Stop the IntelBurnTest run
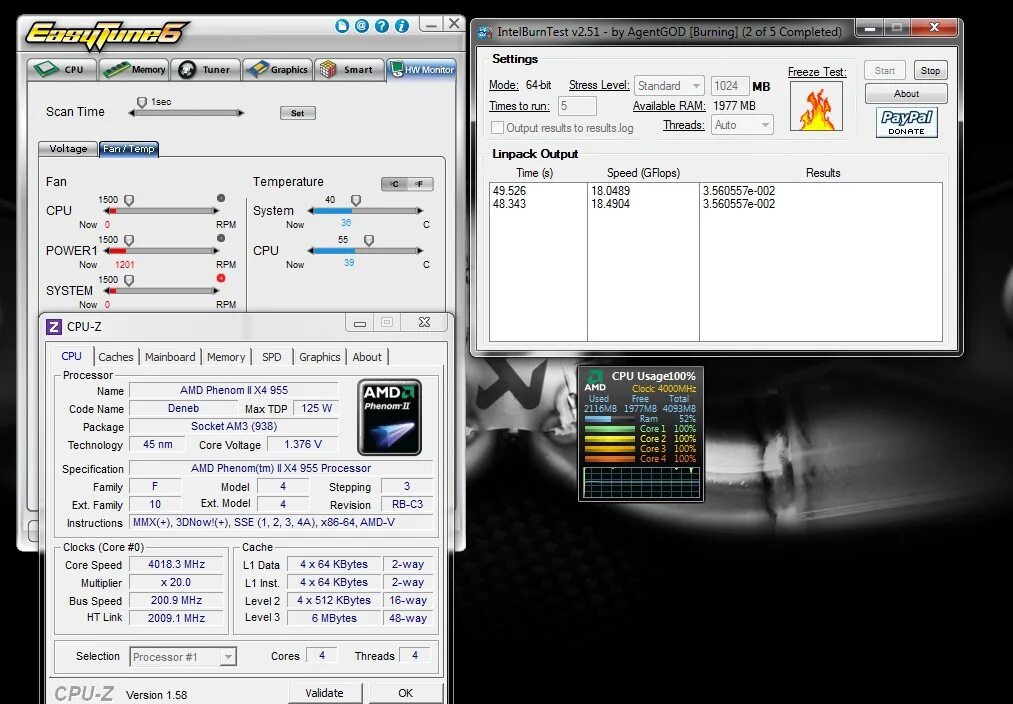The image size is (1013, 704). point(930,70)
